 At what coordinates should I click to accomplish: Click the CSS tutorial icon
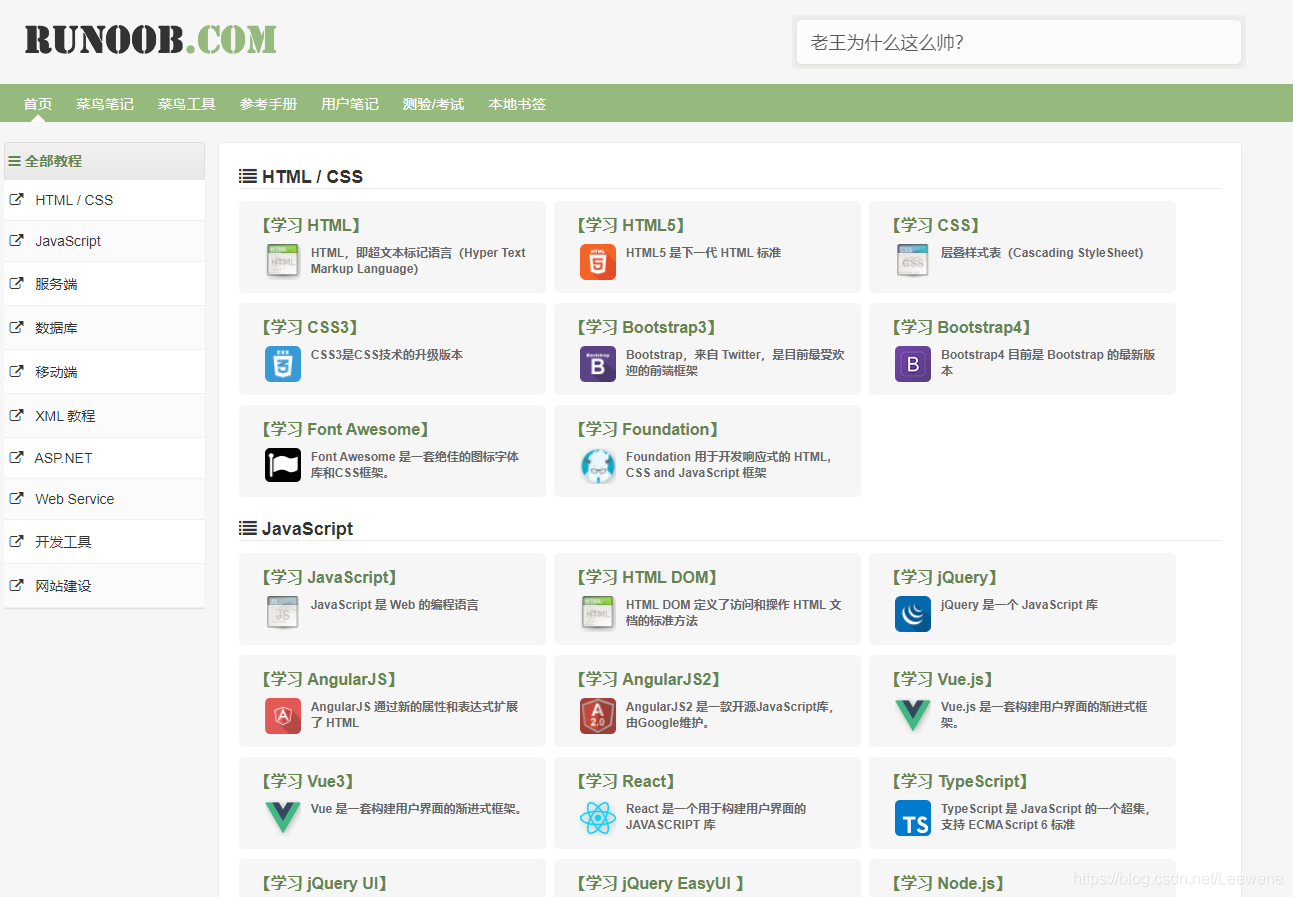pyautogui.click(x=913, y=262)
